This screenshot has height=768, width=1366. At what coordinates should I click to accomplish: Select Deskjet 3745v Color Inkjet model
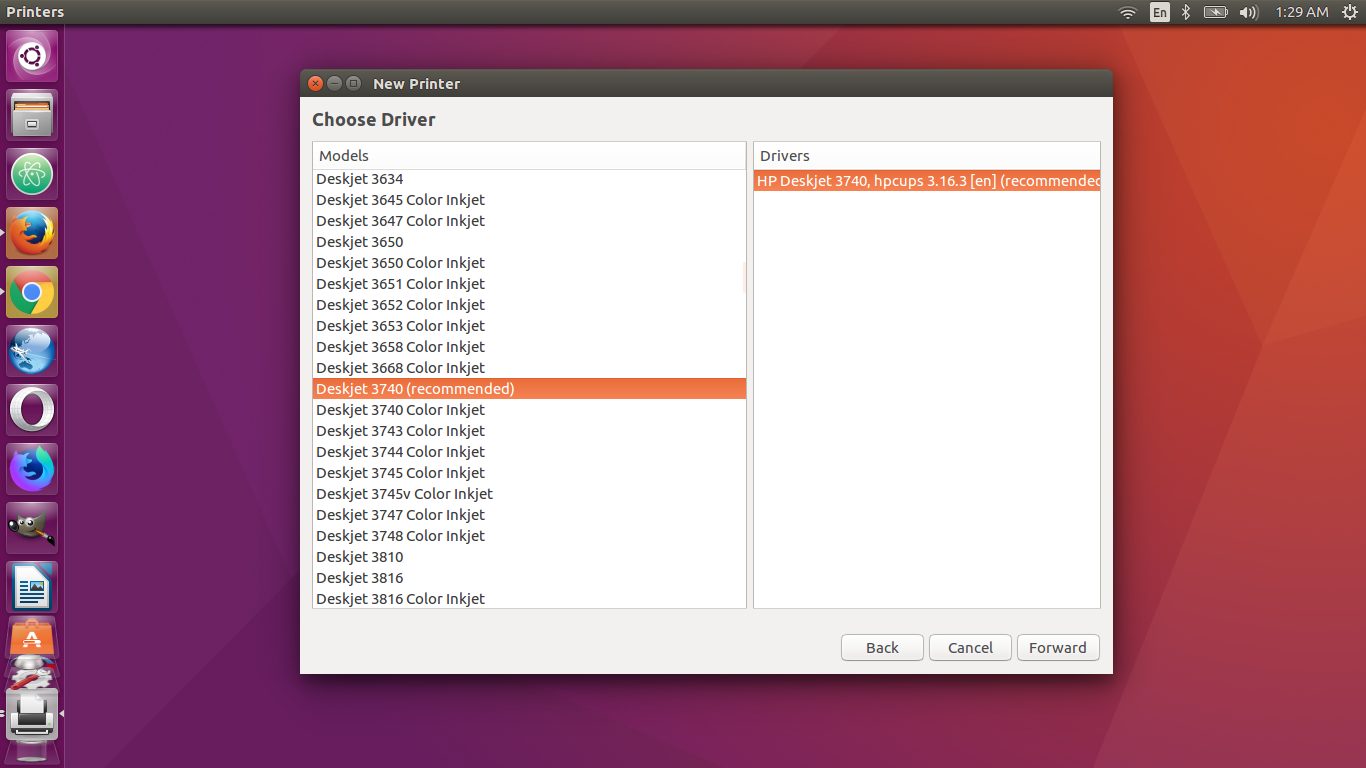(x=404, y=494)
